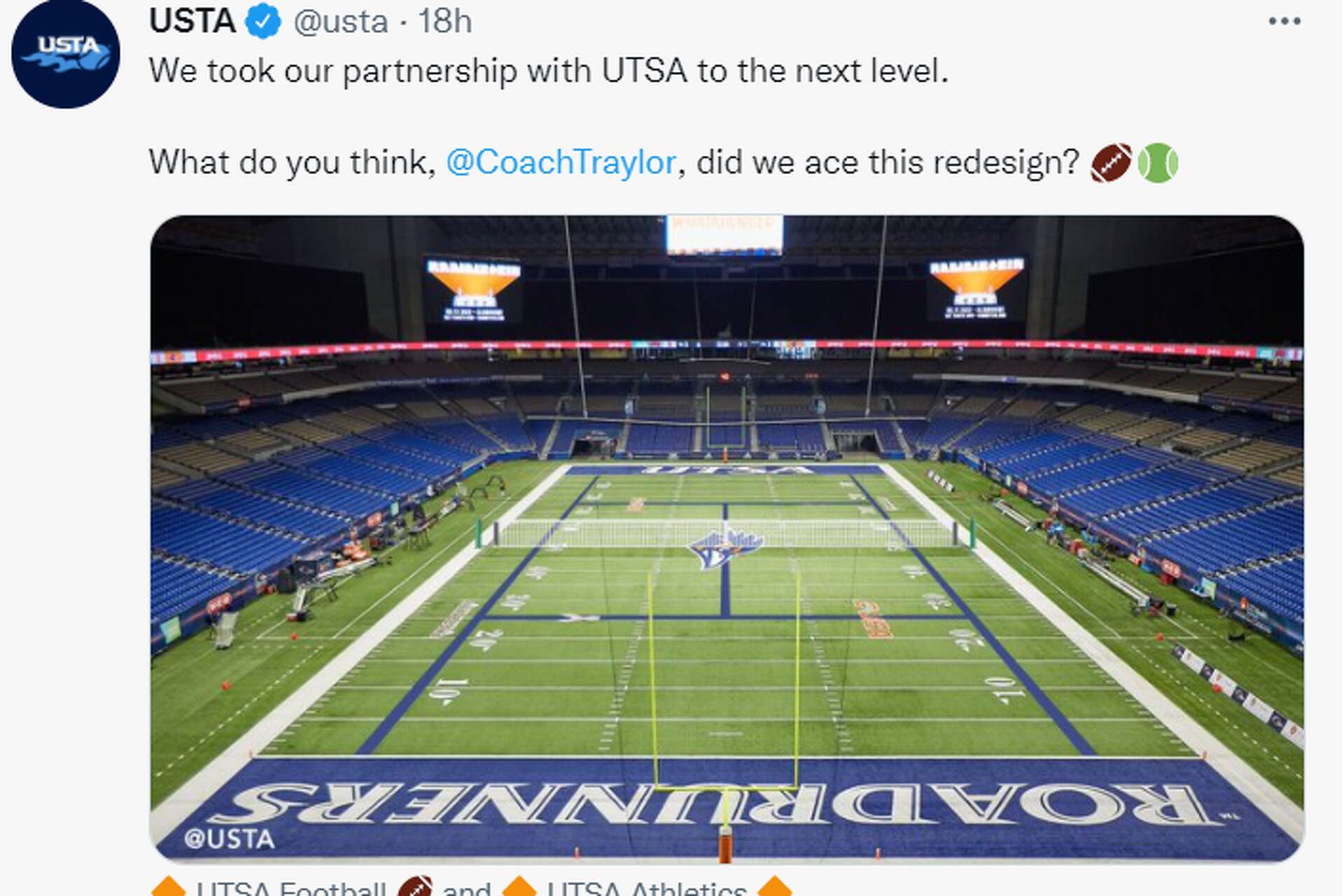Screen dimensions: 1344x896
Task: Click the 18h tweet timestamp
Action: point(445,22)
